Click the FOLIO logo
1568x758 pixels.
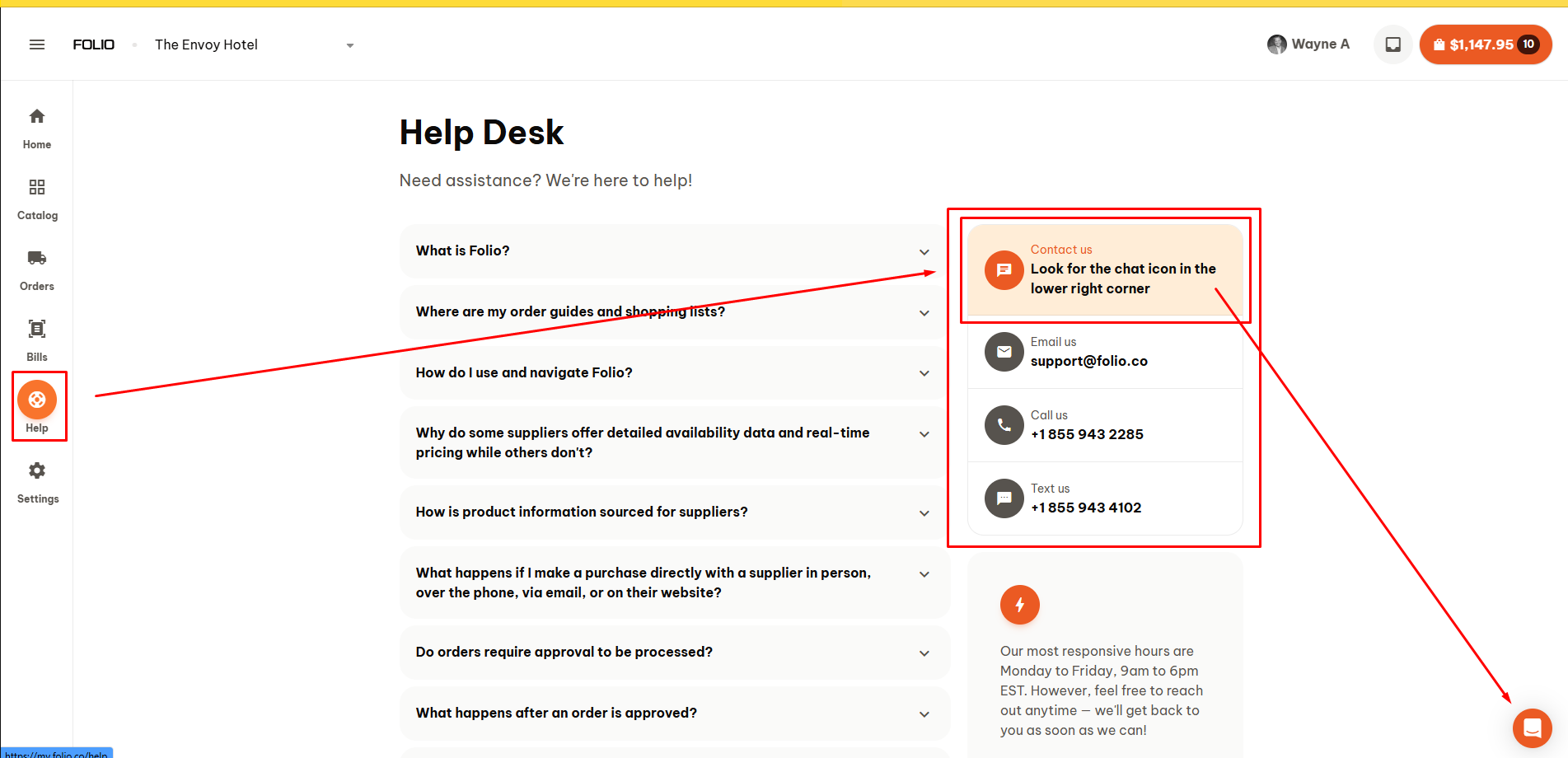94,44
